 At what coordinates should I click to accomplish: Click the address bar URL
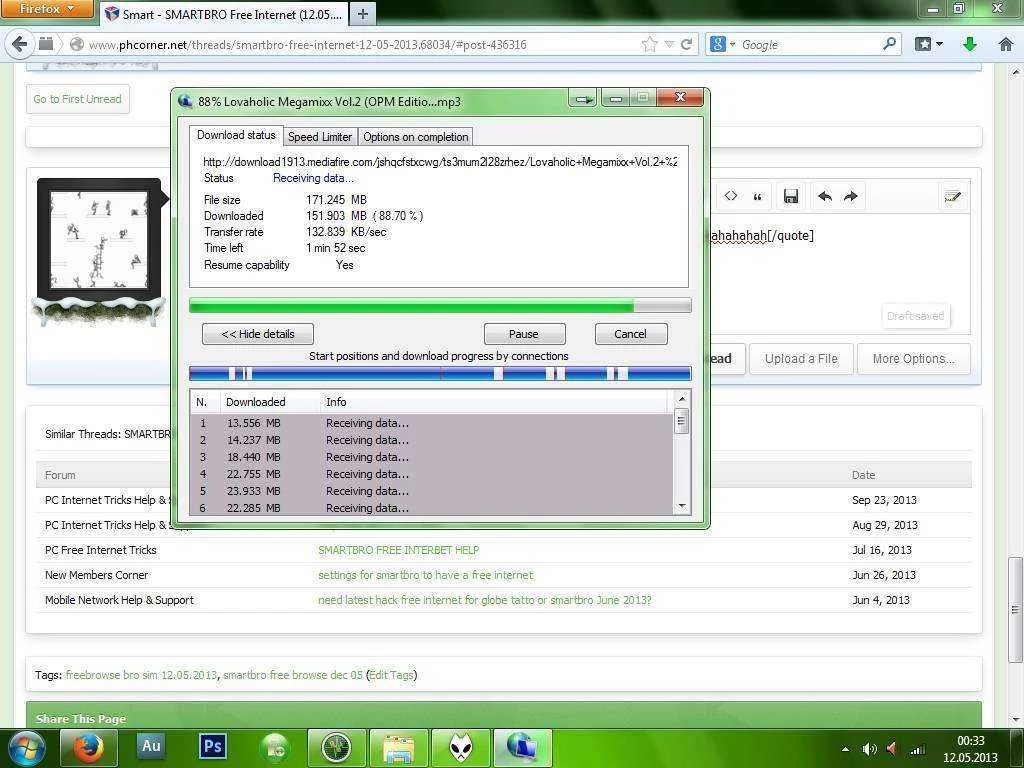[307, 44]
